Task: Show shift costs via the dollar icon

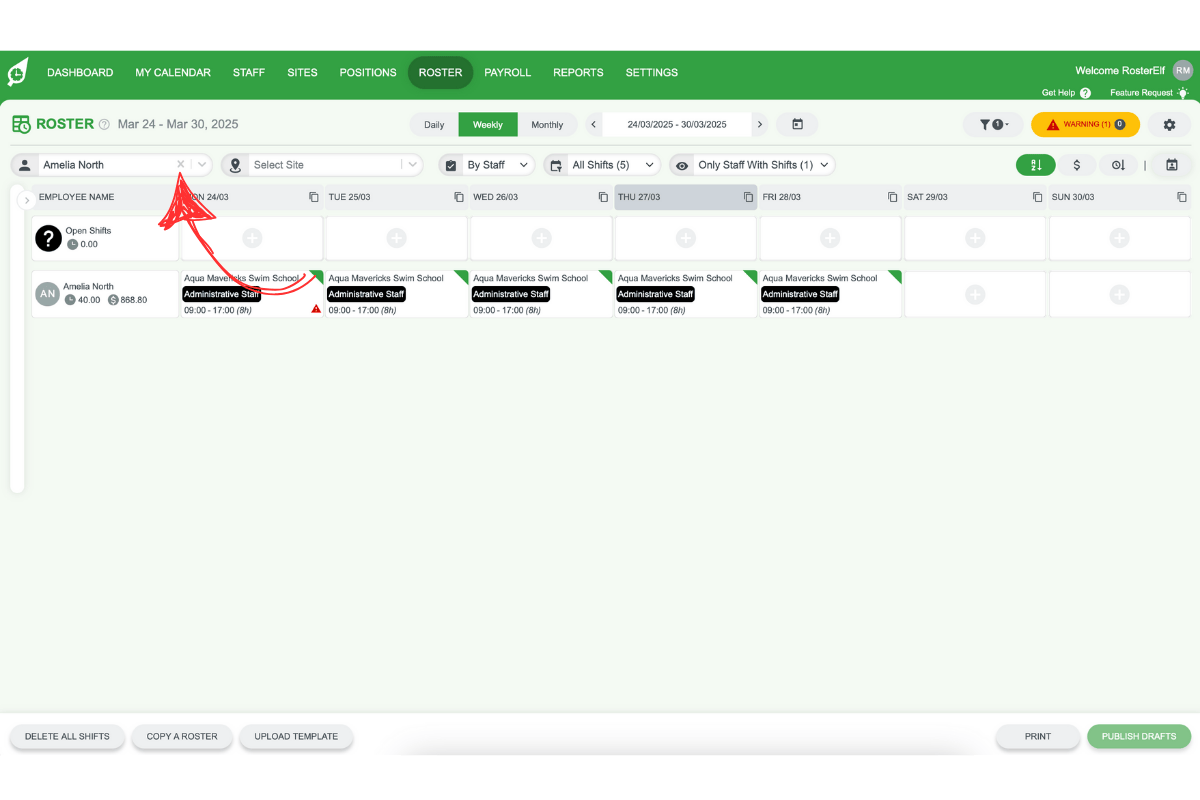Action: tap(1077, 165)
